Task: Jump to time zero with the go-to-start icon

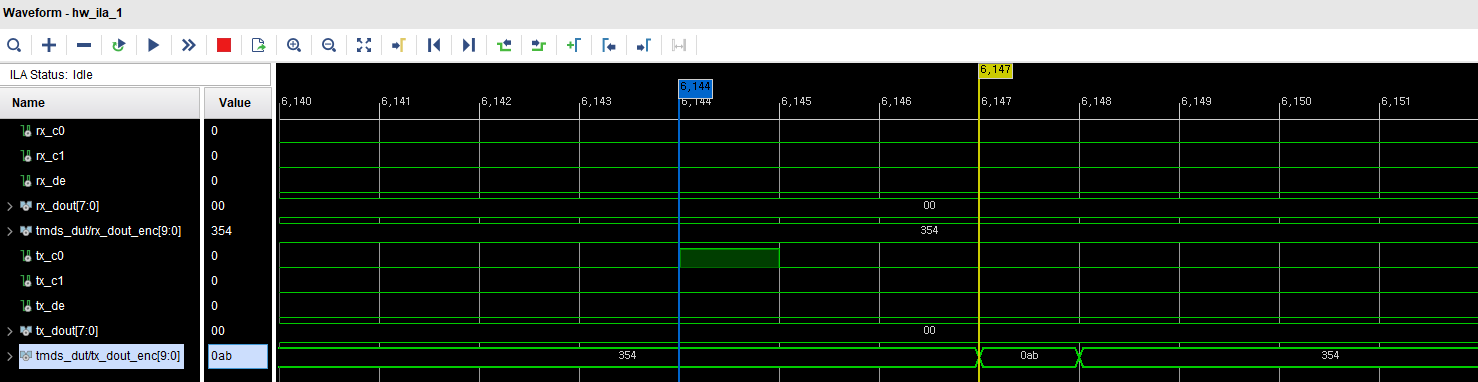Action: pos(434,45)
